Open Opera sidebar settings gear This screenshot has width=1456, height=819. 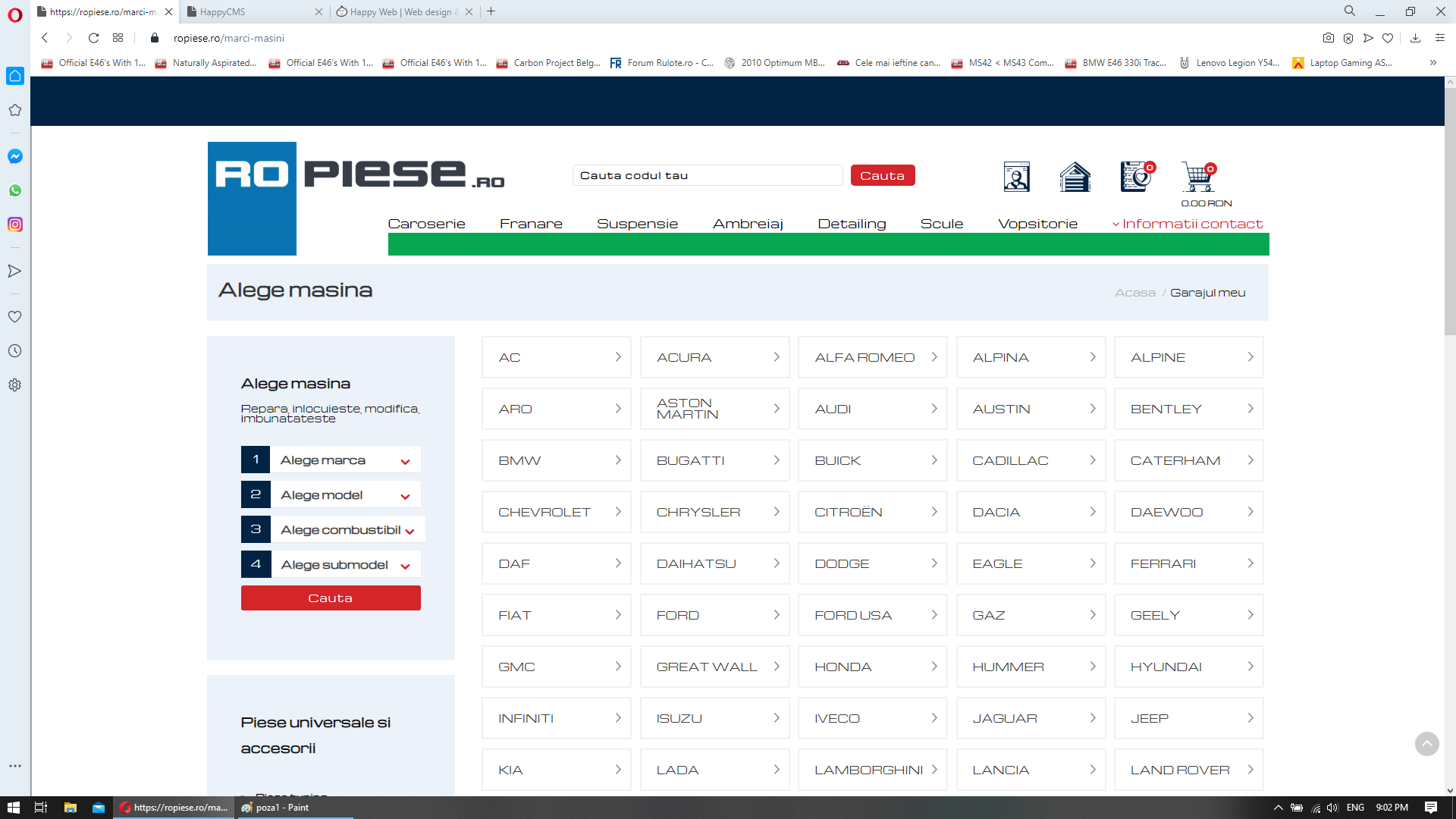(15, 384)
